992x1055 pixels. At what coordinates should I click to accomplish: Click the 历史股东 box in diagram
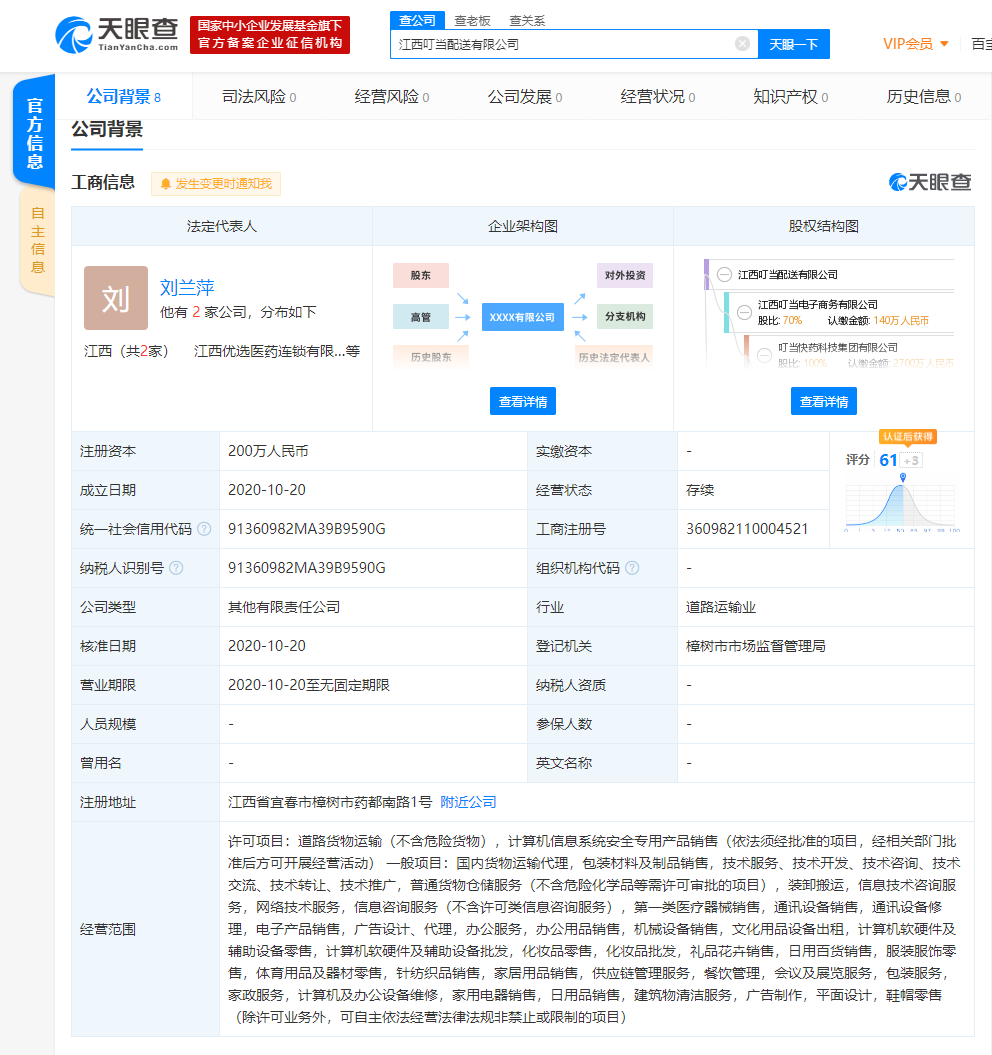(x=431, y=357)
